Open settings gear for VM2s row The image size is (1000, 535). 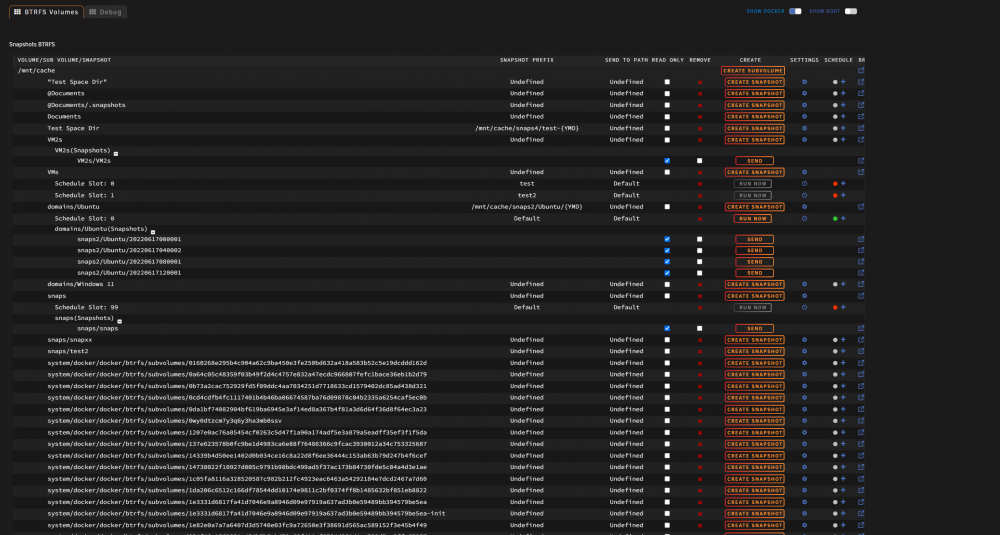[x=804, y=140]
